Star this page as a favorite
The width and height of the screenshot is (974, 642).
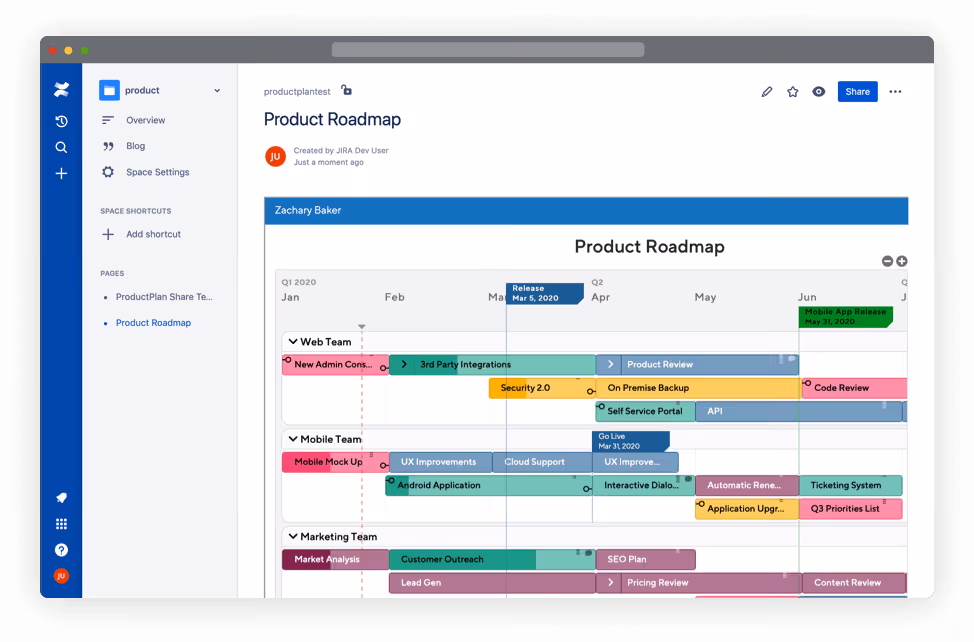click(792, 91)
